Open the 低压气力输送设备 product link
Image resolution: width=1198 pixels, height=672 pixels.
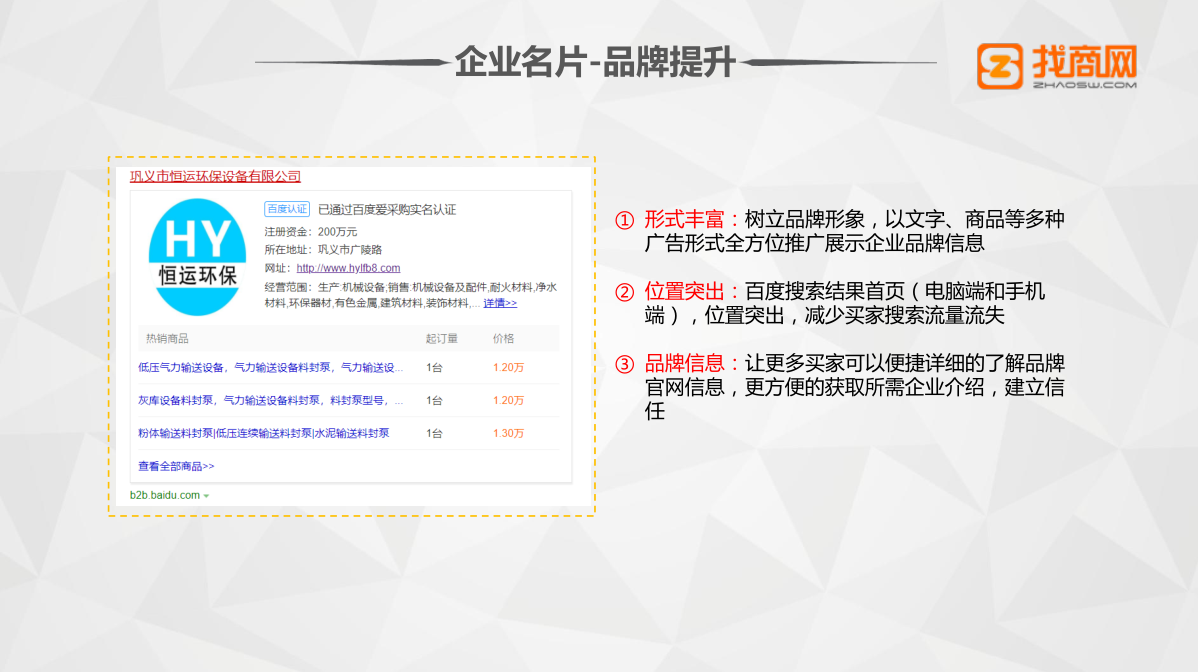pos(270,367)
